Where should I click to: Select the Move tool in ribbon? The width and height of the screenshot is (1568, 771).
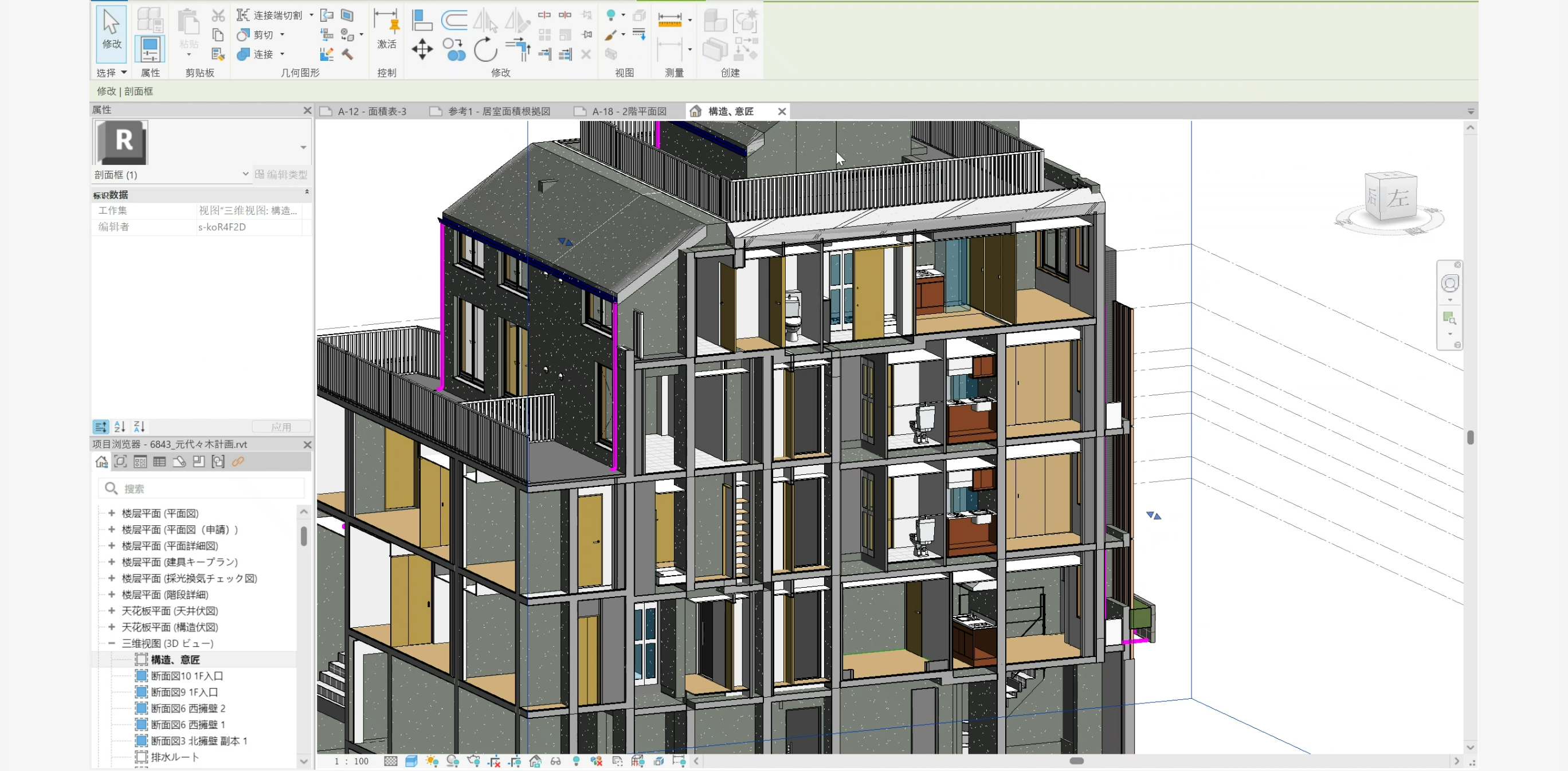point(422,49)
